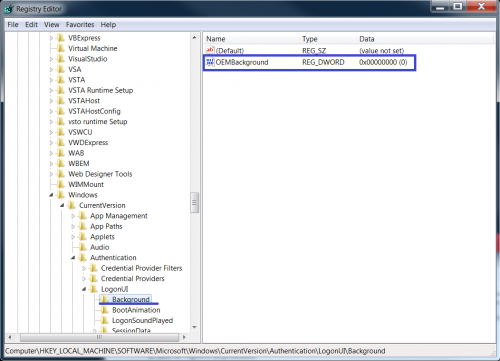Expand the App Paths key
Screen dimensions: 500x361
pyautogui.click(x=73, y=227)
